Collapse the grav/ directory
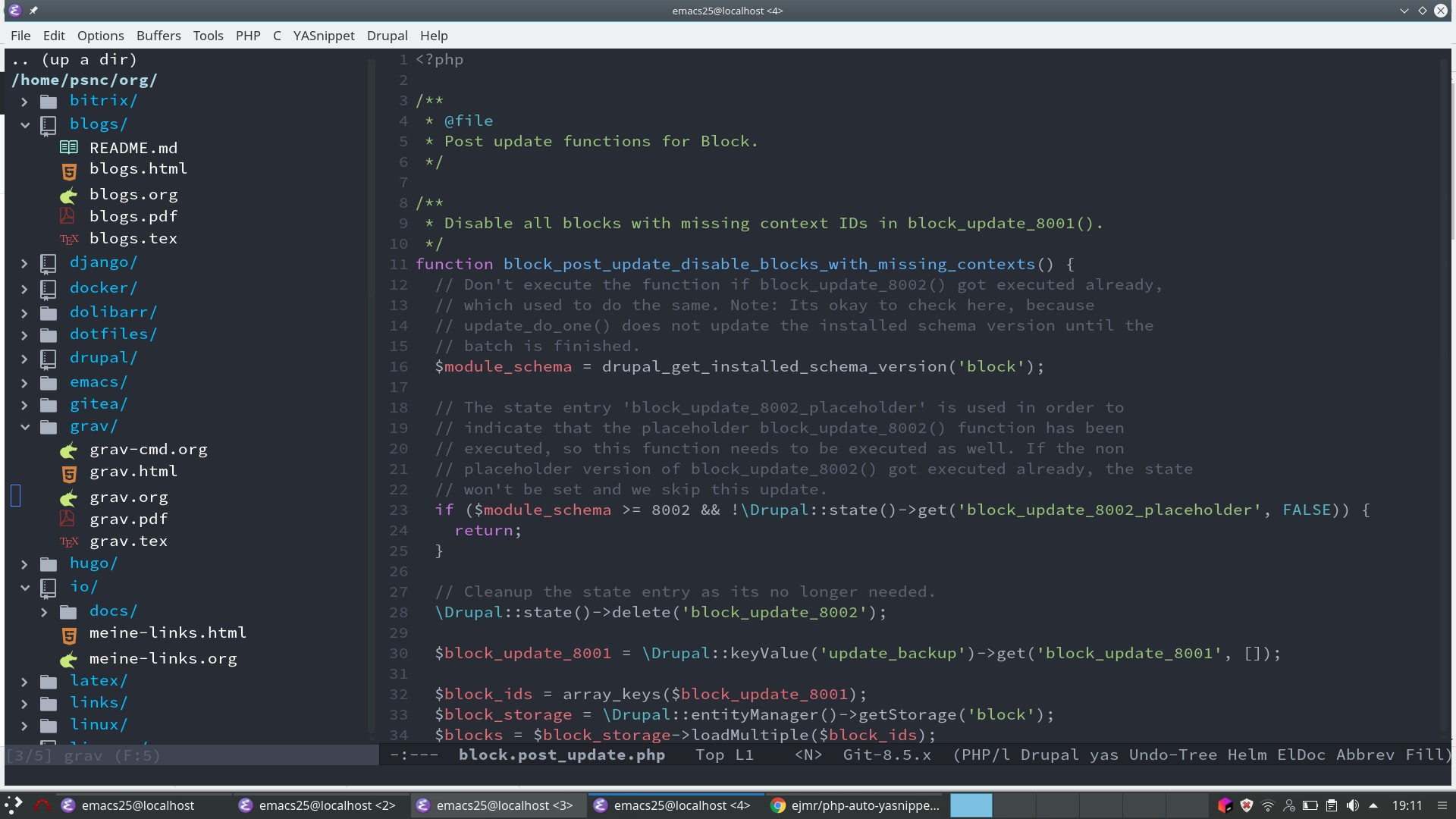 coord(24,427)
